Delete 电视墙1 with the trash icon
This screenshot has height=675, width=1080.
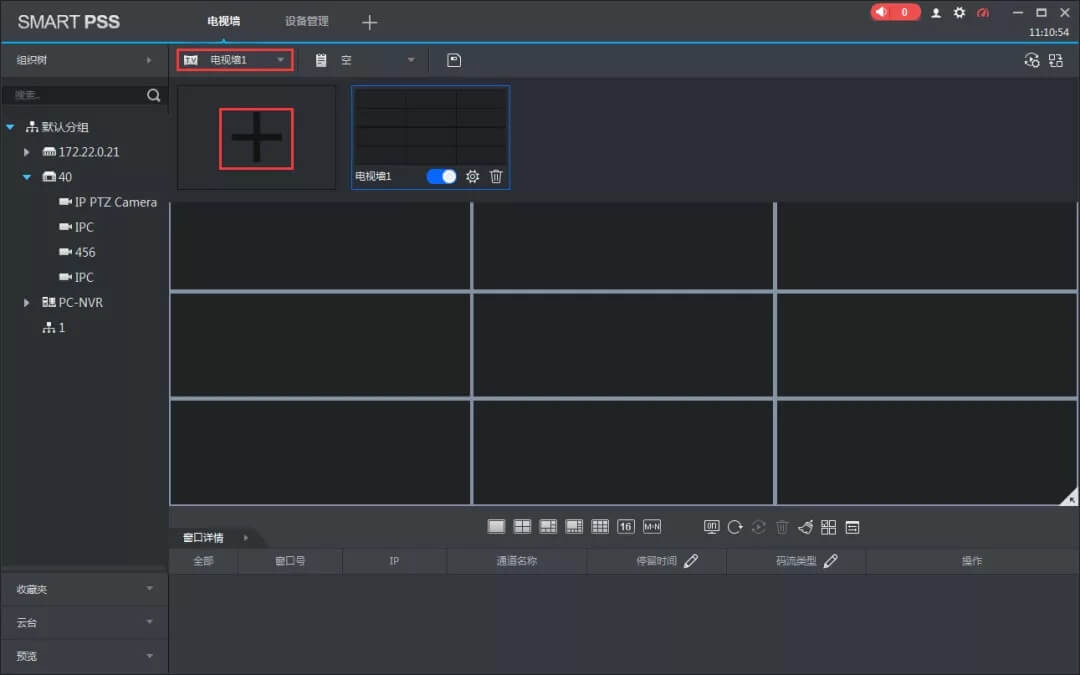pyautogui.click(x=496, y=176)
